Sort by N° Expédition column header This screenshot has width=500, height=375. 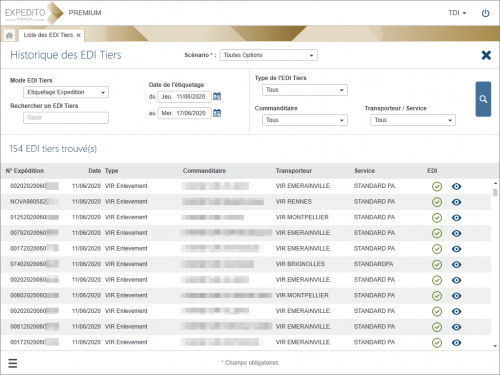[25, 171]
